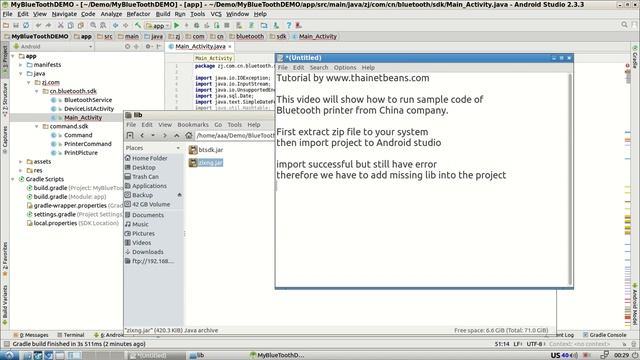Go back in the lib file manager
The height and width of the screenshot is (360, 640).
click(142, 135)
